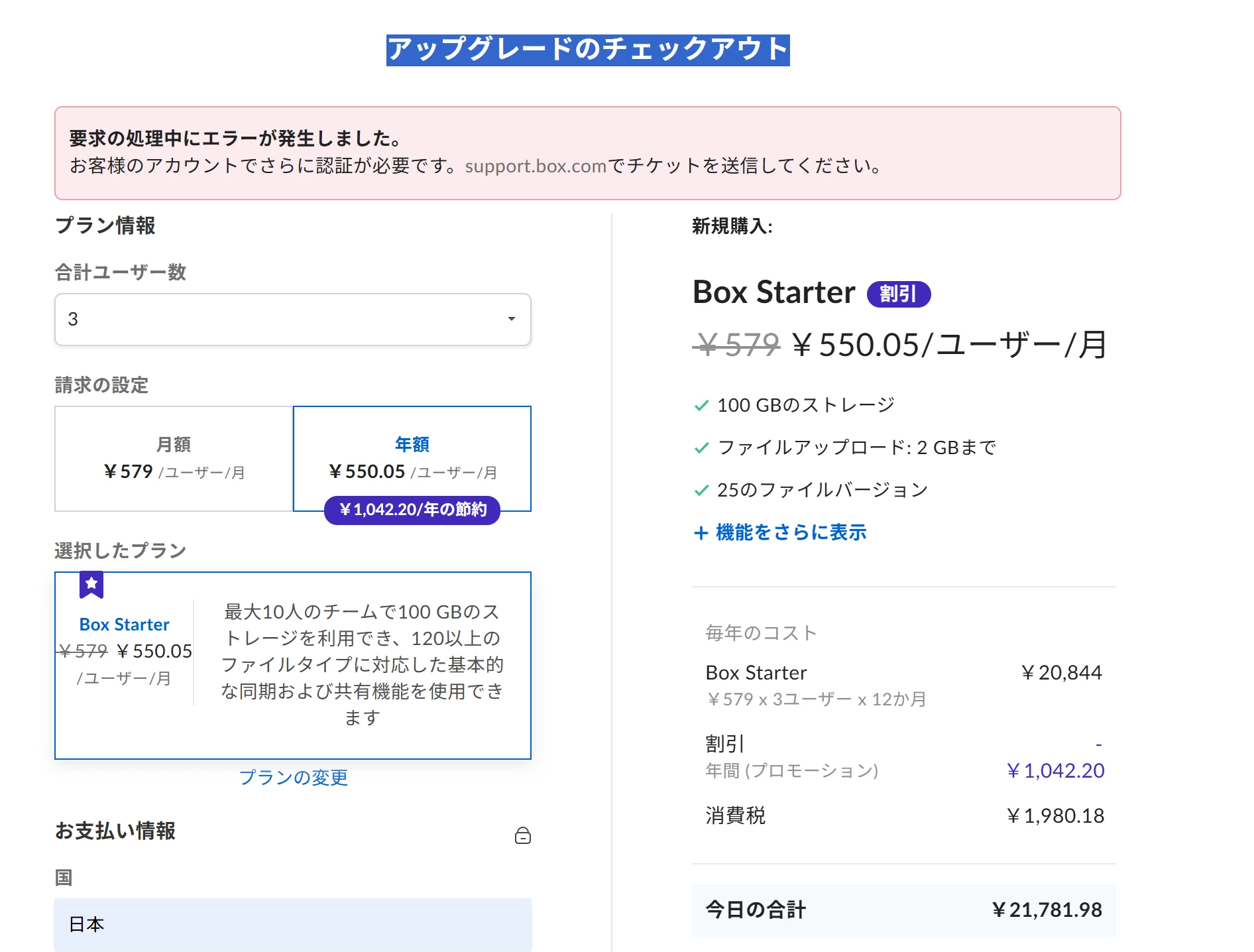This screenshot has width=1254, height=952.
Task: Open the support.box.com link in error banner
Action: [x=536, y=166]
